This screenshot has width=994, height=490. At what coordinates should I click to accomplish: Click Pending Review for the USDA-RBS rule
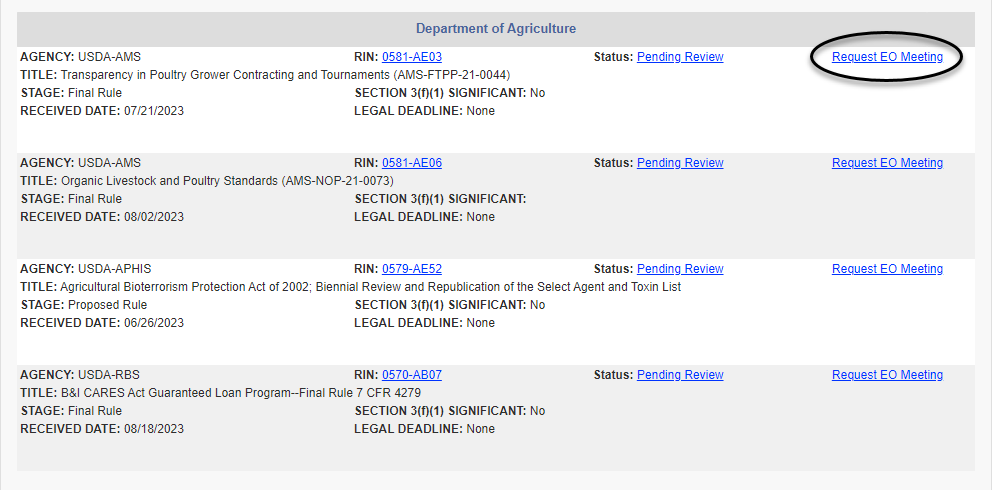[x=680, y=375]
